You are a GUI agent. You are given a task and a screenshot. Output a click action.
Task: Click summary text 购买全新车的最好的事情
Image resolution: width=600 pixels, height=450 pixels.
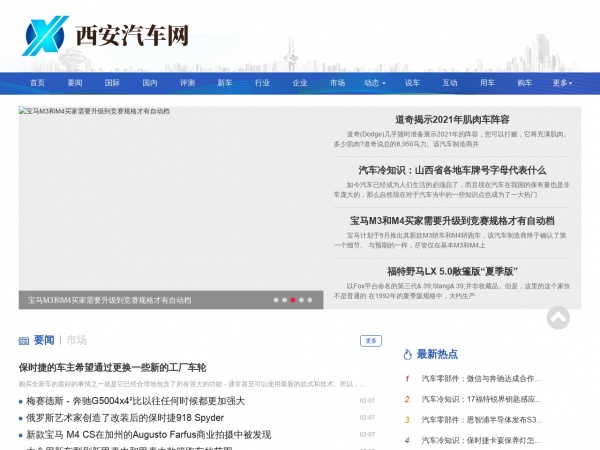click(192, 384)
